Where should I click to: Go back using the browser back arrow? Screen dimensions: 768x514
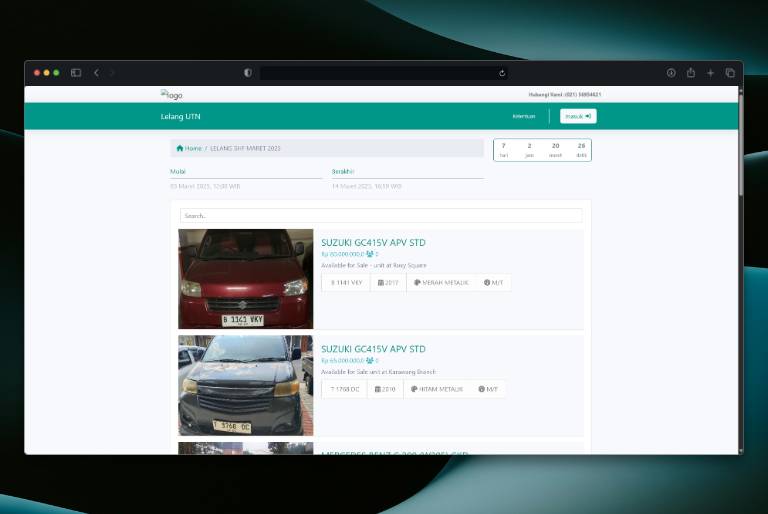point(96,73)
